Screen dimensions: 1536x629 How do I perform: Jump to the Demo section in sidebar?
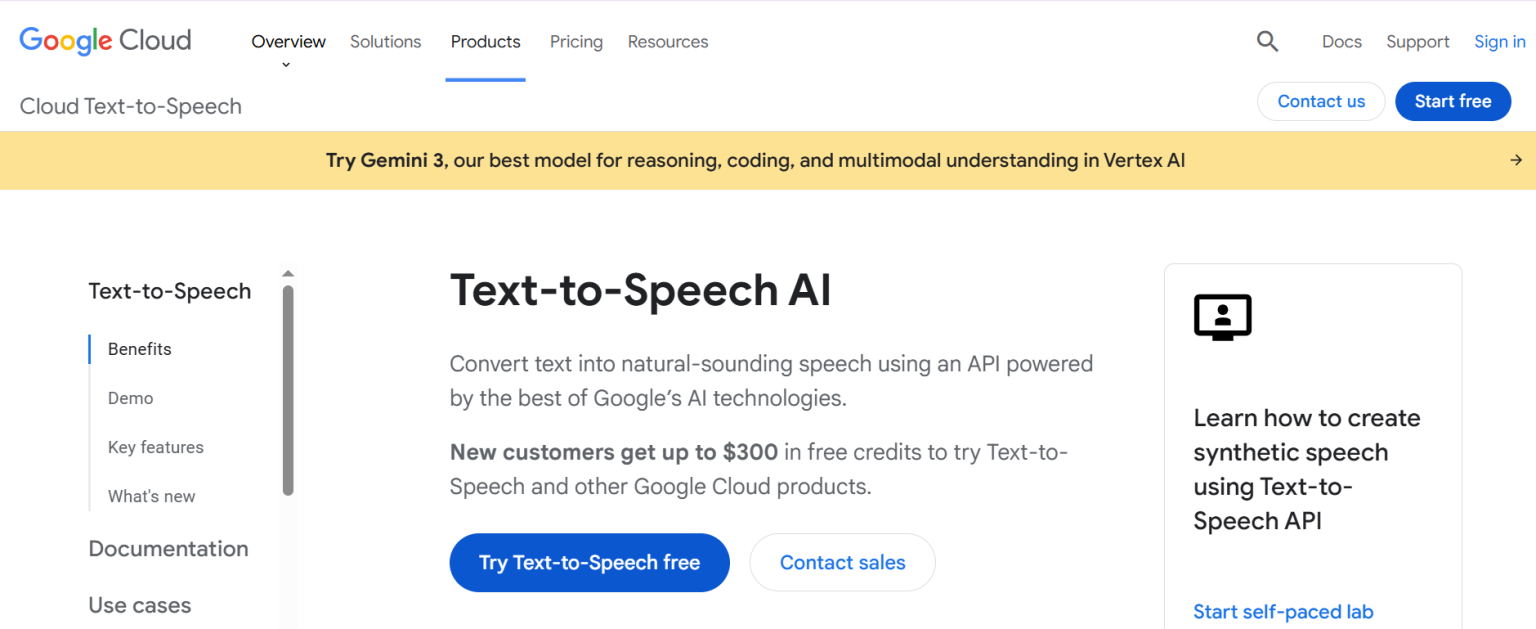131,398
